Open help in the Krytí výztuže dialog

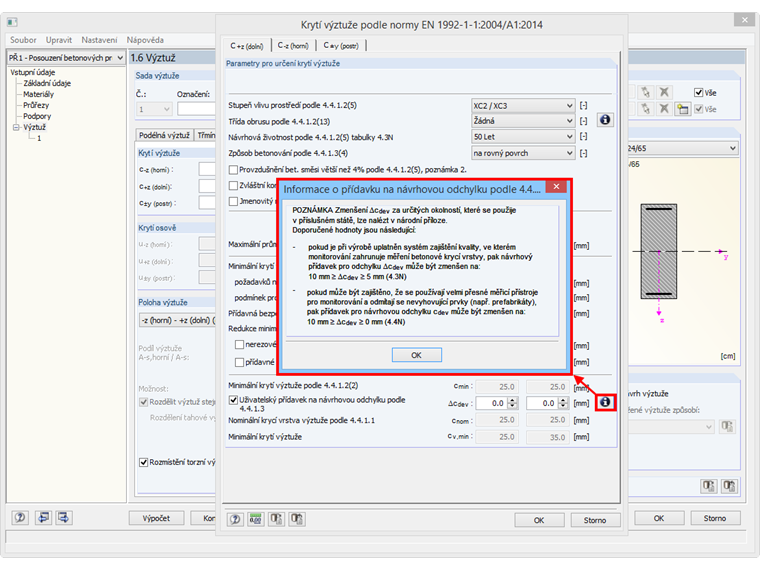pyautogui.click(x=236, y=520)
